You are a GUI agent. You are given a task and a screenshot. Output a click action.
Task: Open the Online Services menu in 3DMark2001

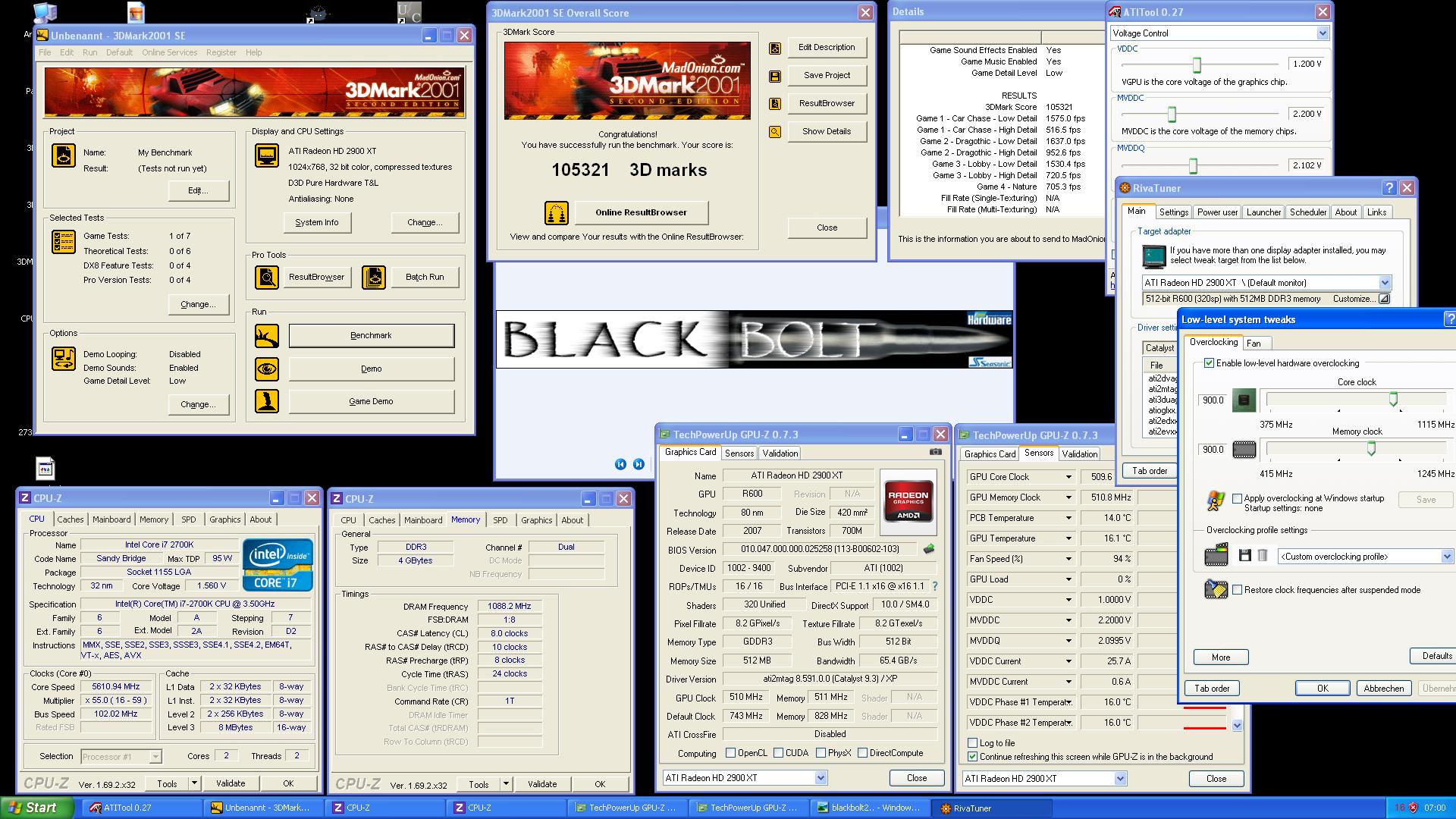pyautogui.click(x=169, y=52)
